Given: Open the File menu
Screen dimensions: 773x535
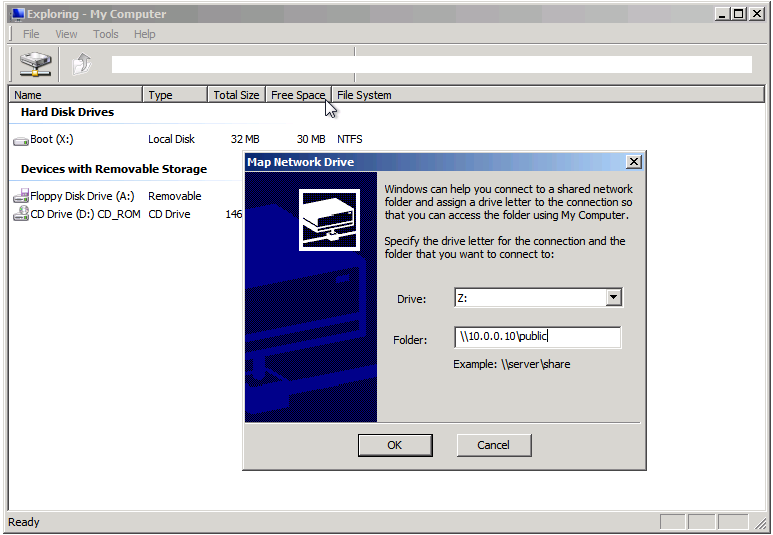Looking at the screenshot, I should [31, 34].
